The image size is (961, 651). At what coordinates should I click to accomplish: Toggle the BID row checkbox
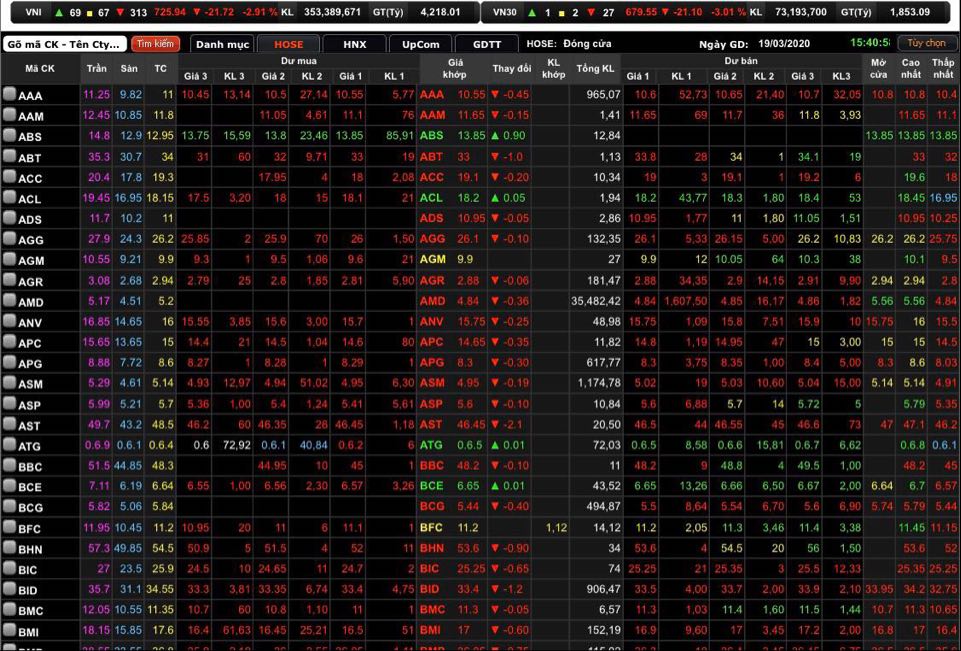[9, 589]
